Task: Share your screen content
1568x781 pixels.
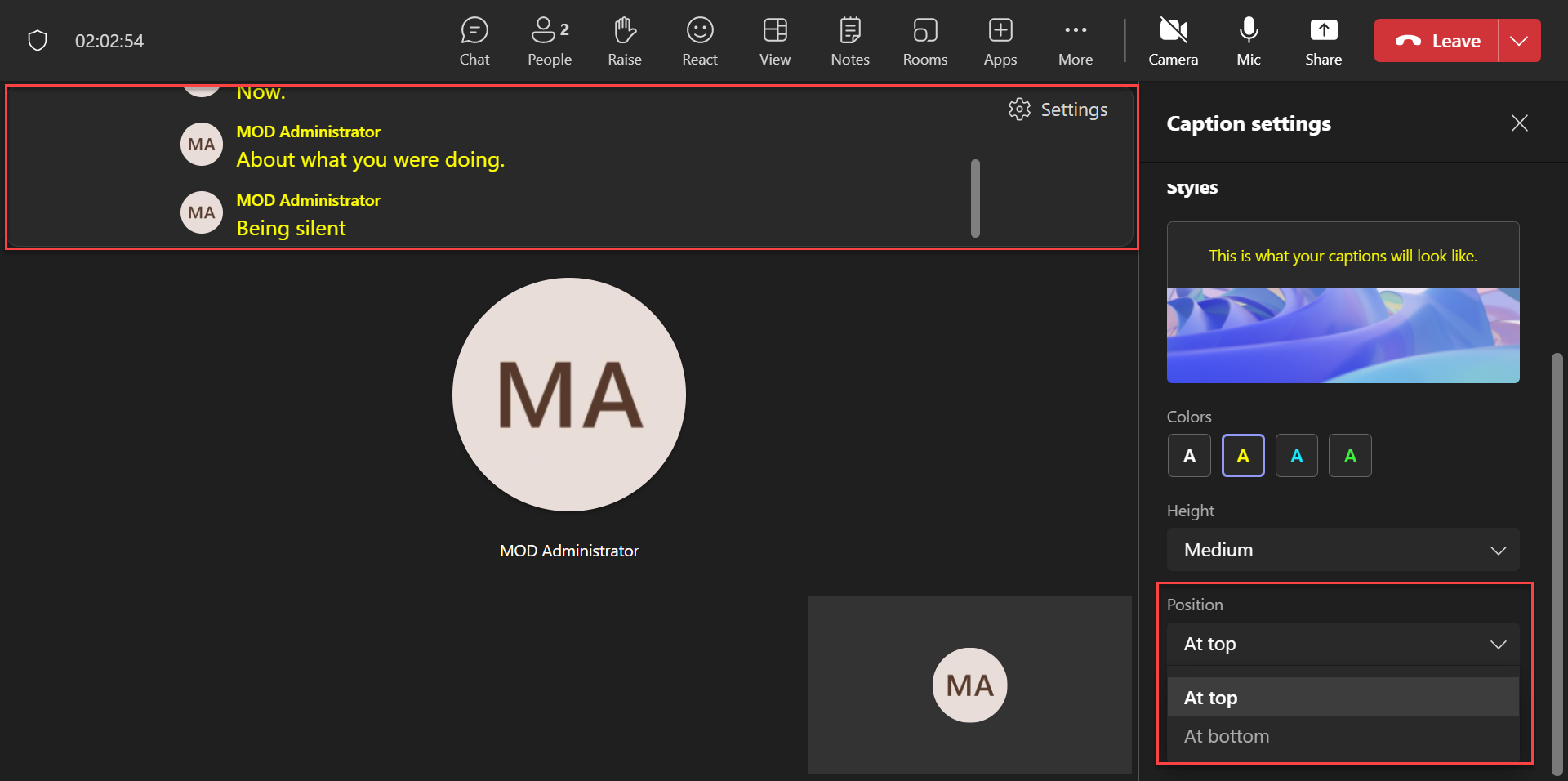Action: (x=1323, y=41)
